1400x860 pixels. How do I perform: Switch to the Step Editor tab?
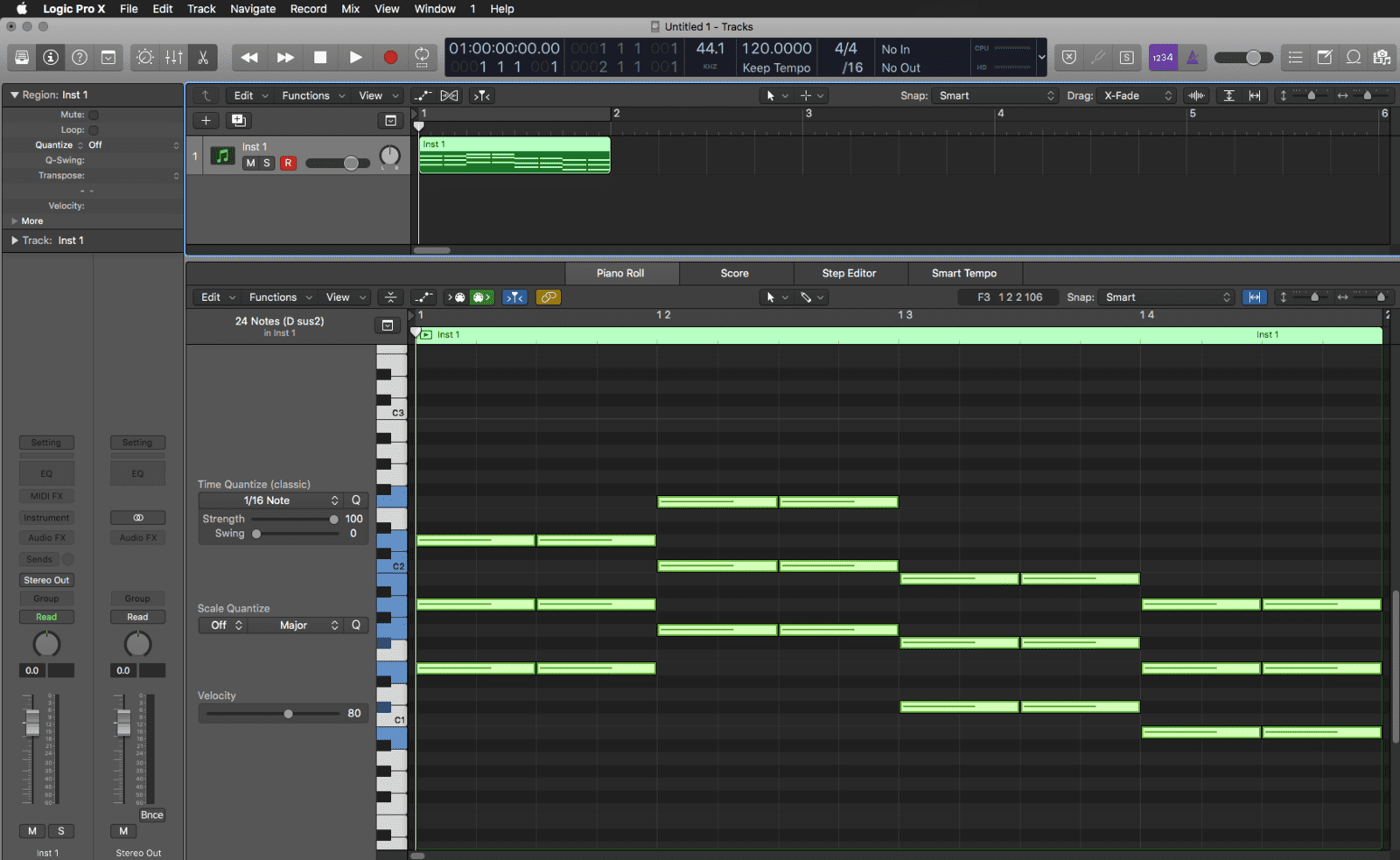[x=849, y=273]
